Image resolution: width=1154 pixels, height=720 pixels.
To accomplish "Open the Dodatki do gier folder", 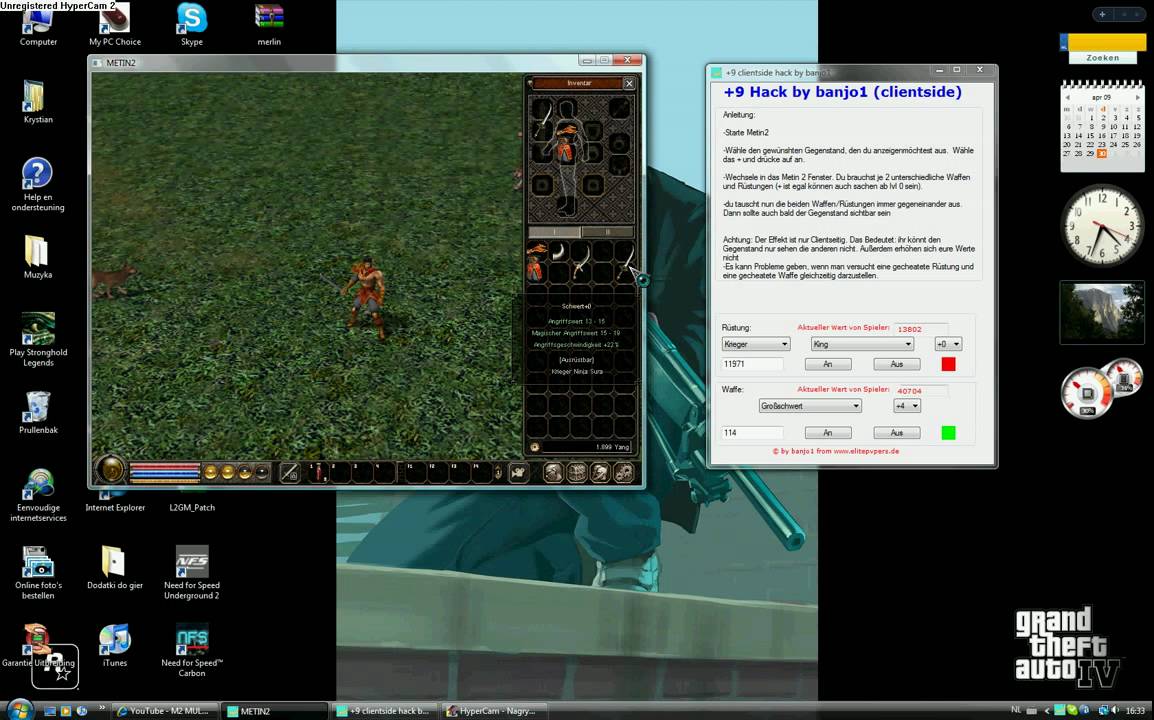I will coord(115,568).
